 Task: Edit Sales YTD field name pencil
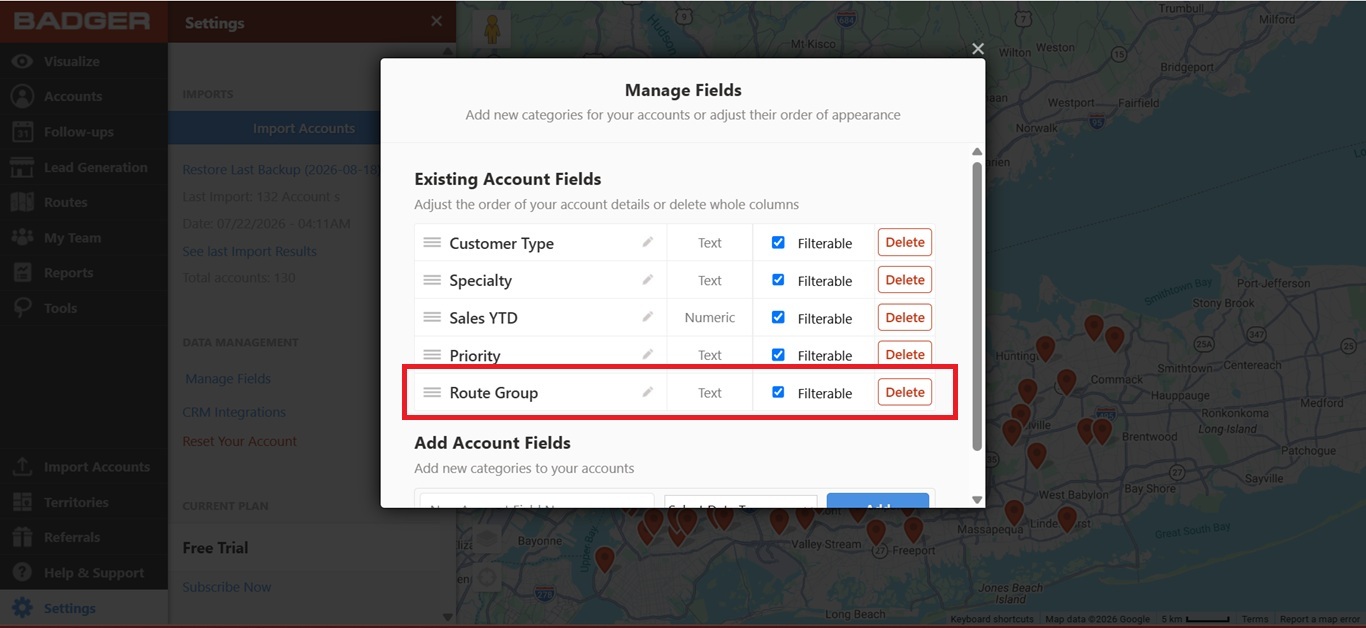click(648, 317)
